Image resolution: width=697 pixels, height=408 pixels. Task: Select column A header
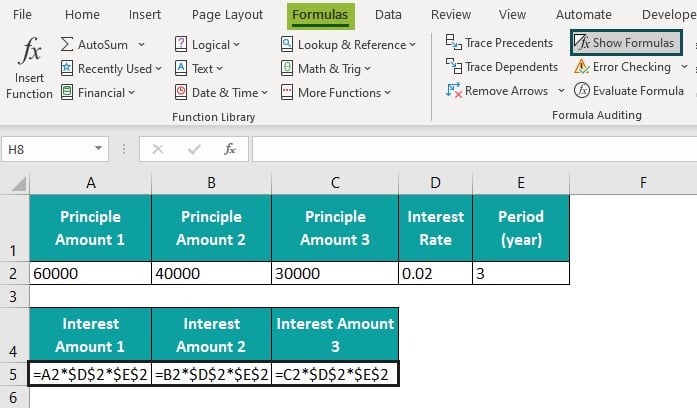point(91,183)
